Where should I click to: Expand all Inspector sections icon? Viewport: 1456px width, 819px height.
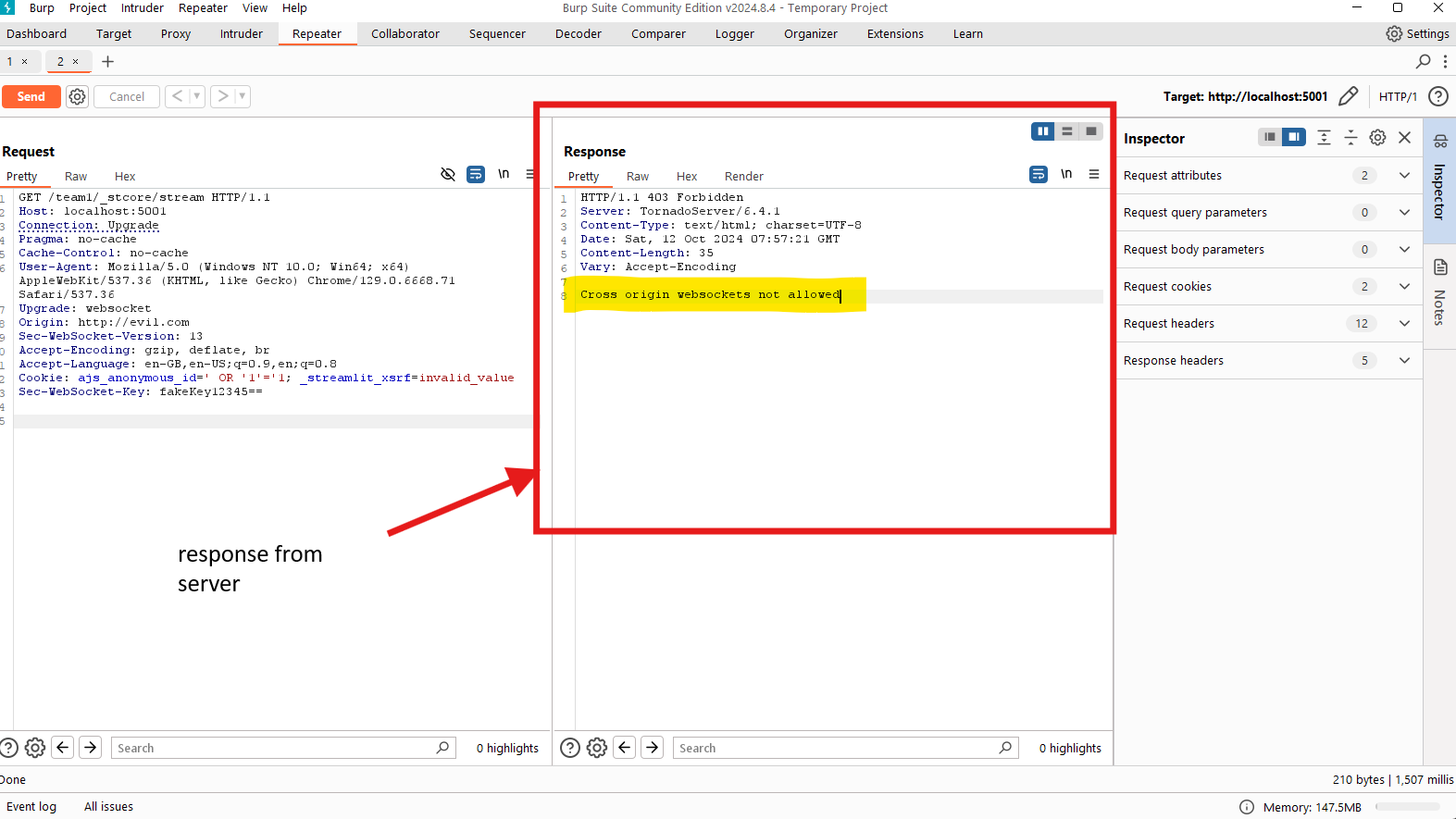(x=1324, y=137)
